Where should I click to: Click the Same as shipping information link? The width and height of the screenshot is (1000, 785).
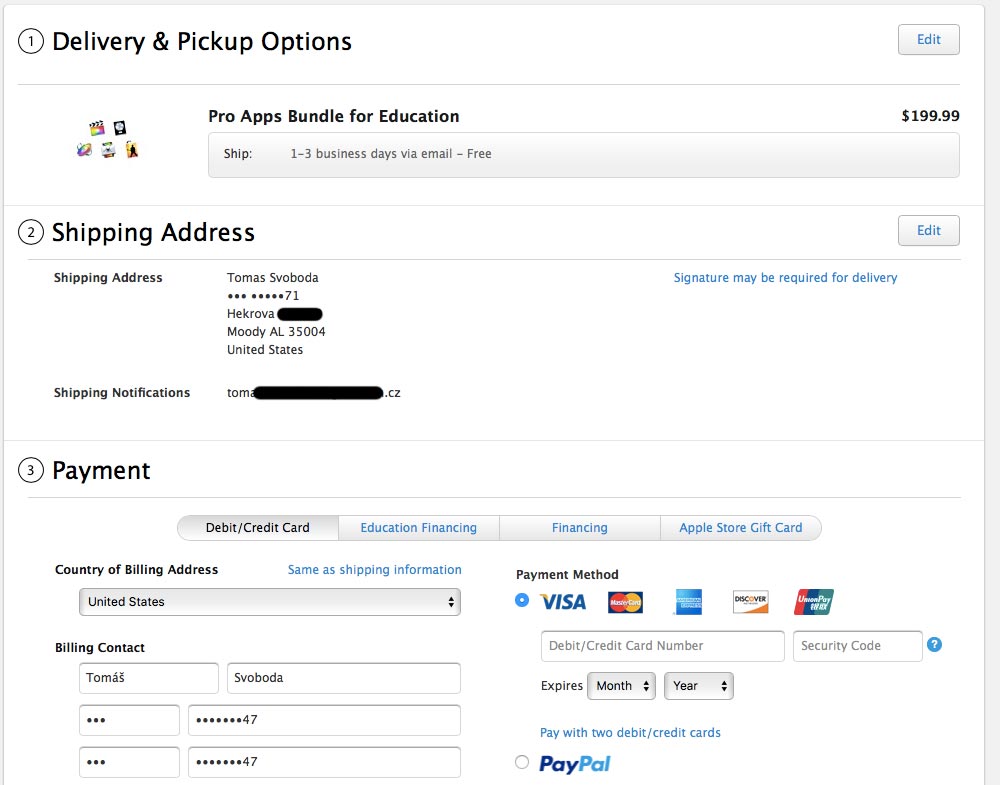pos(374,570)
